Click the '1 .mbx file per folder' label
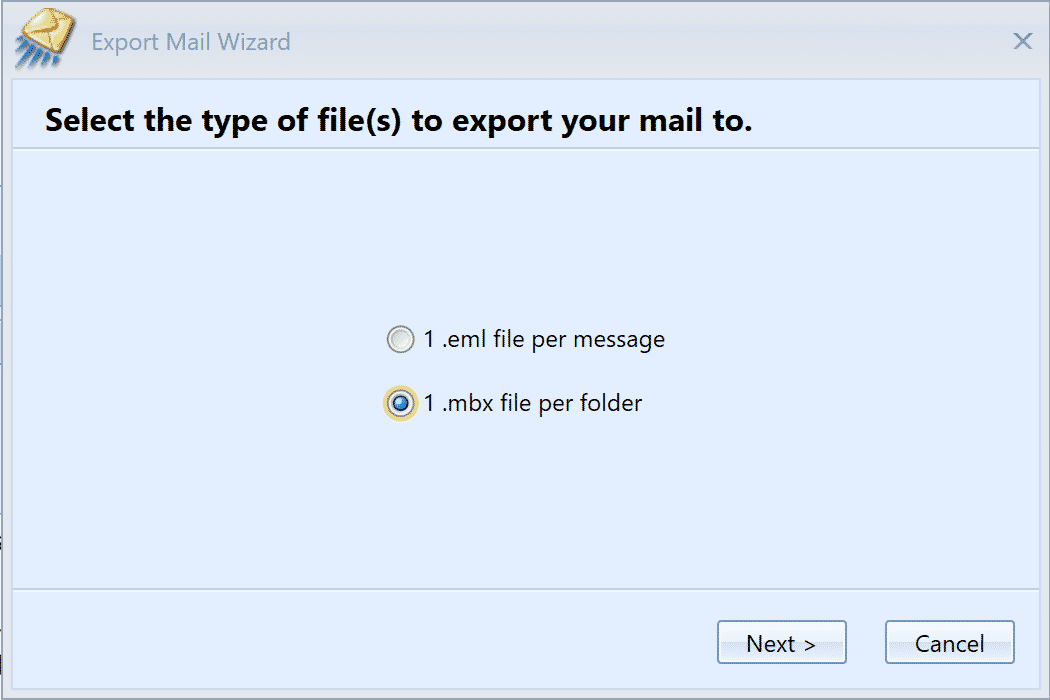Image resolution: width=1050 pixels, height=700 pixels. [533, 403]
